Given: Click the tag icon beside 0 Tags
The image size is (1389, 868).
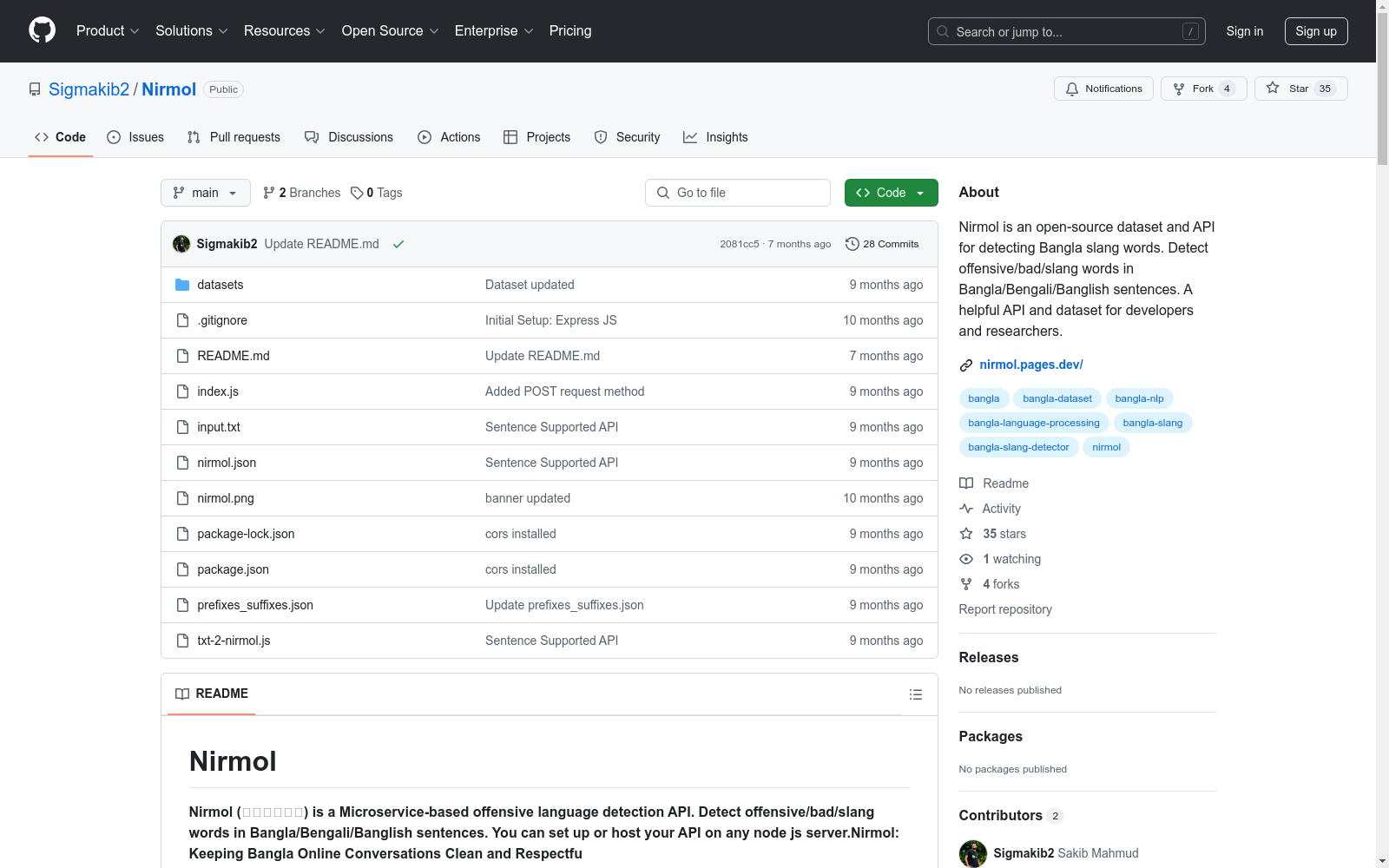Looking at the screenshot, I should pyautogui.click(x=357, y=193).
